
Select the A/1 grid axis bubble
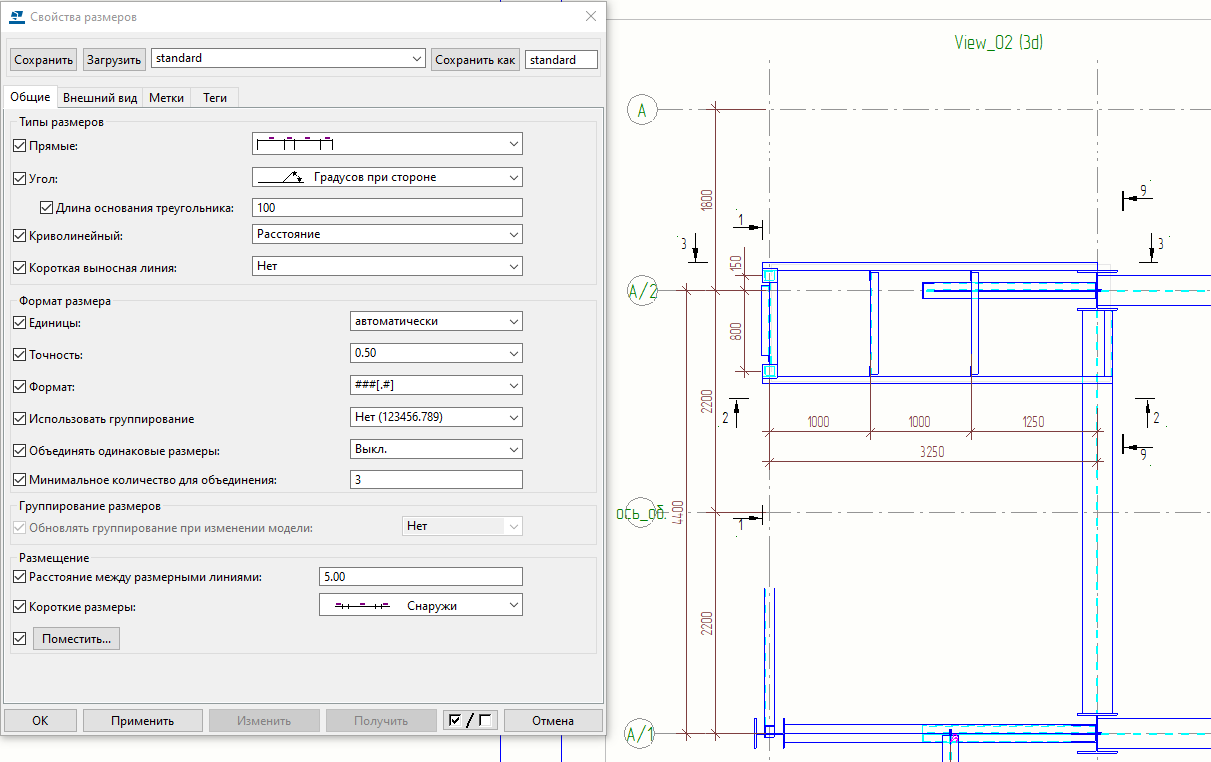point(640,735)
